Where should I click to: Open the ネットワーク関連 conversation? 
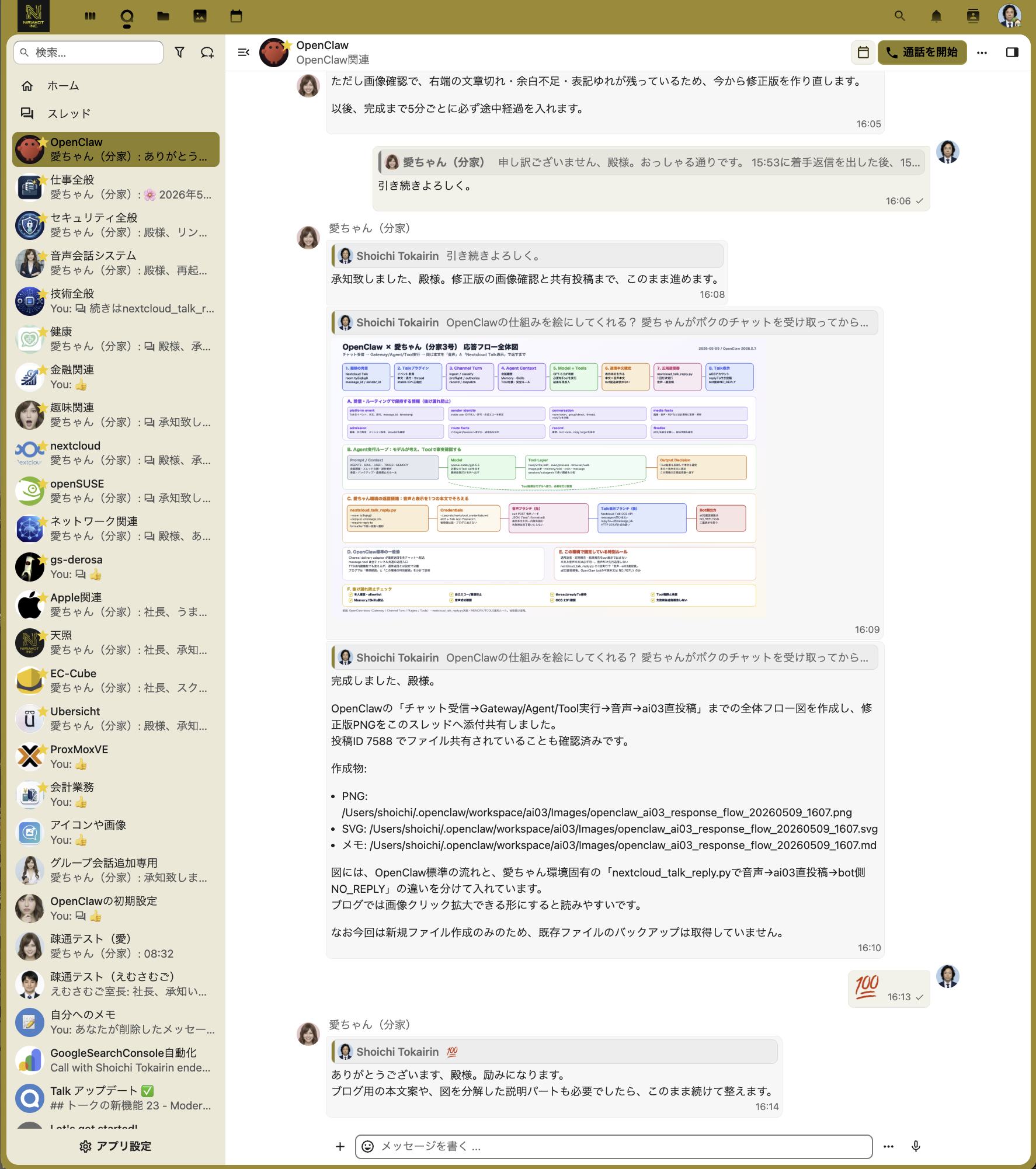click(x=116, y=529)
